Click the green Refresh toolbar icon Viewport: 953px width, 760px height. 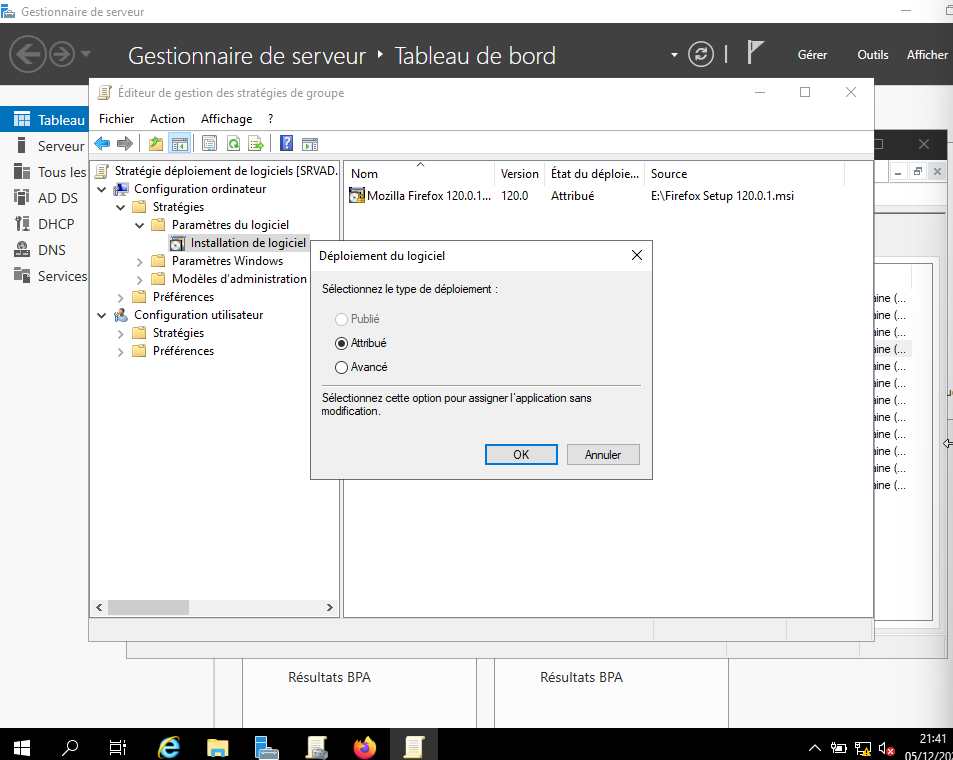[x=233, y=143]
